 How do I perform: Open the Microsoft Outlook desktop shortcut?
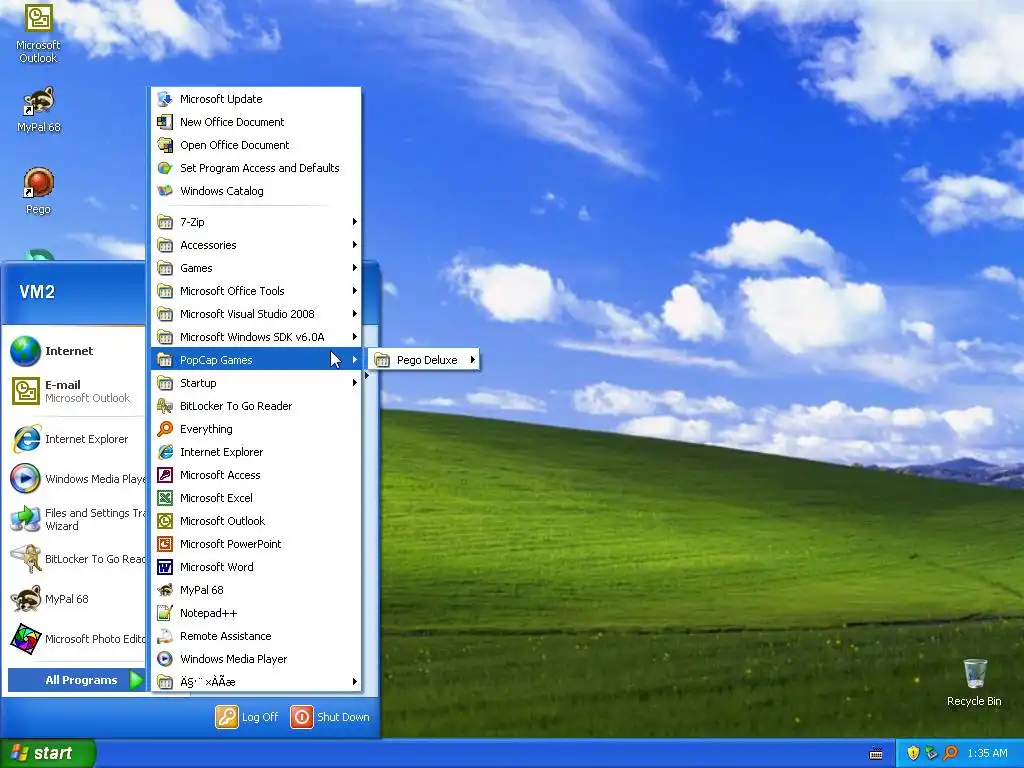click(38, 33)
